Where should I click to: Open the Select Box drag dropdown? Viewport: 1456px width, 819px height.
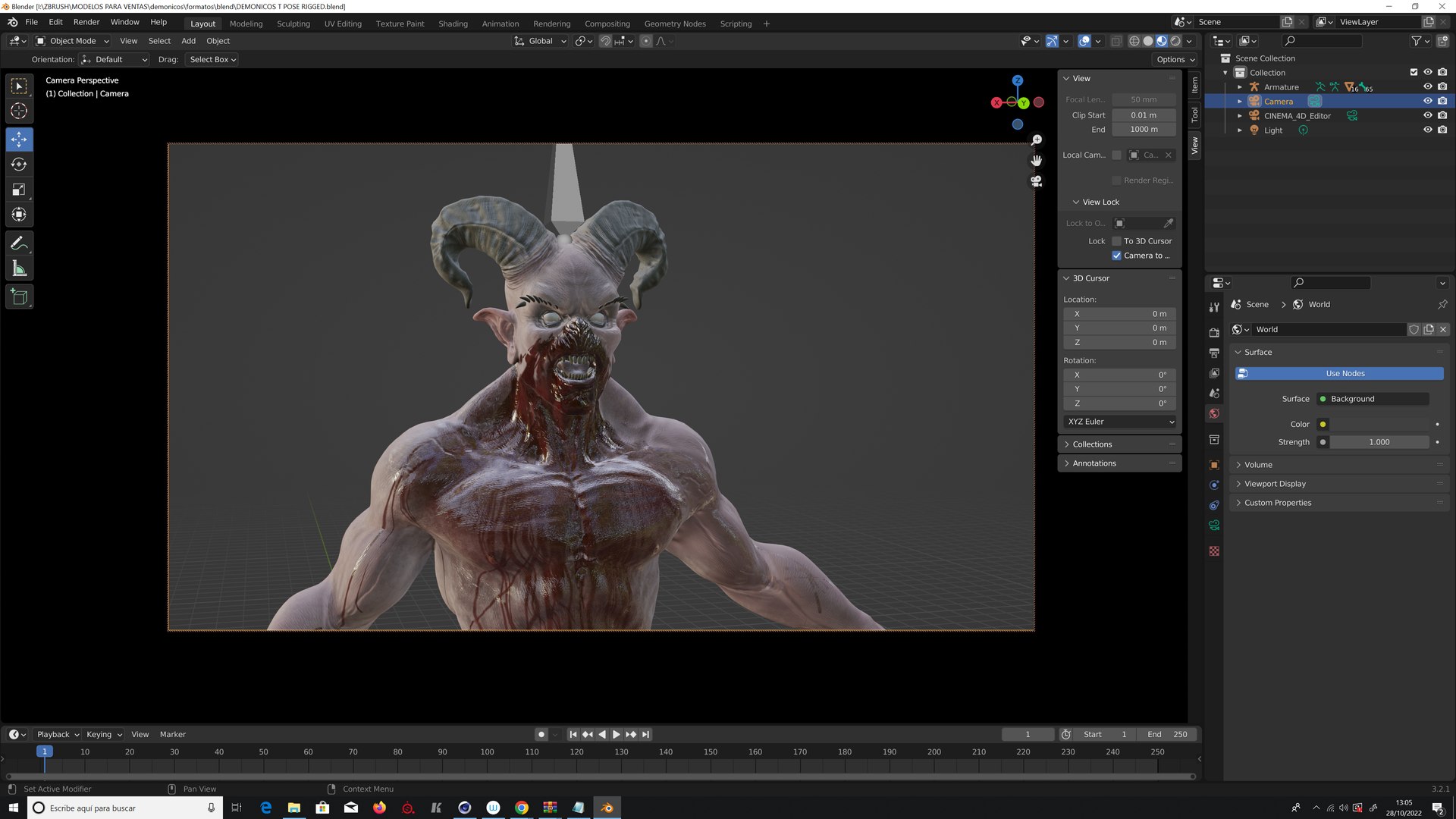pos(212,60)
